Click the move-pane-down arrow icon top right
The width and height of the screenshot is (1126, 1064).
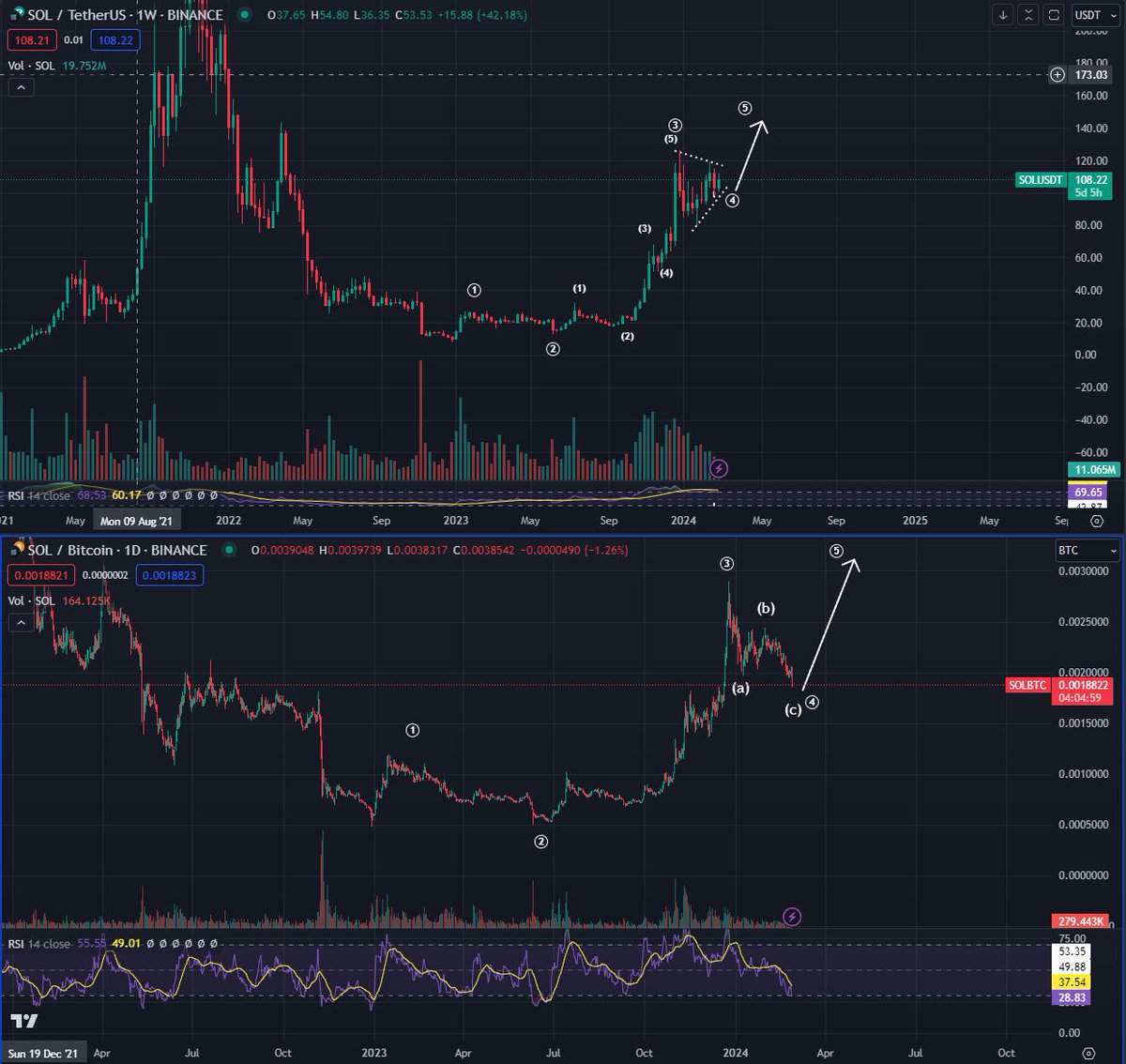click(1003, 14)
